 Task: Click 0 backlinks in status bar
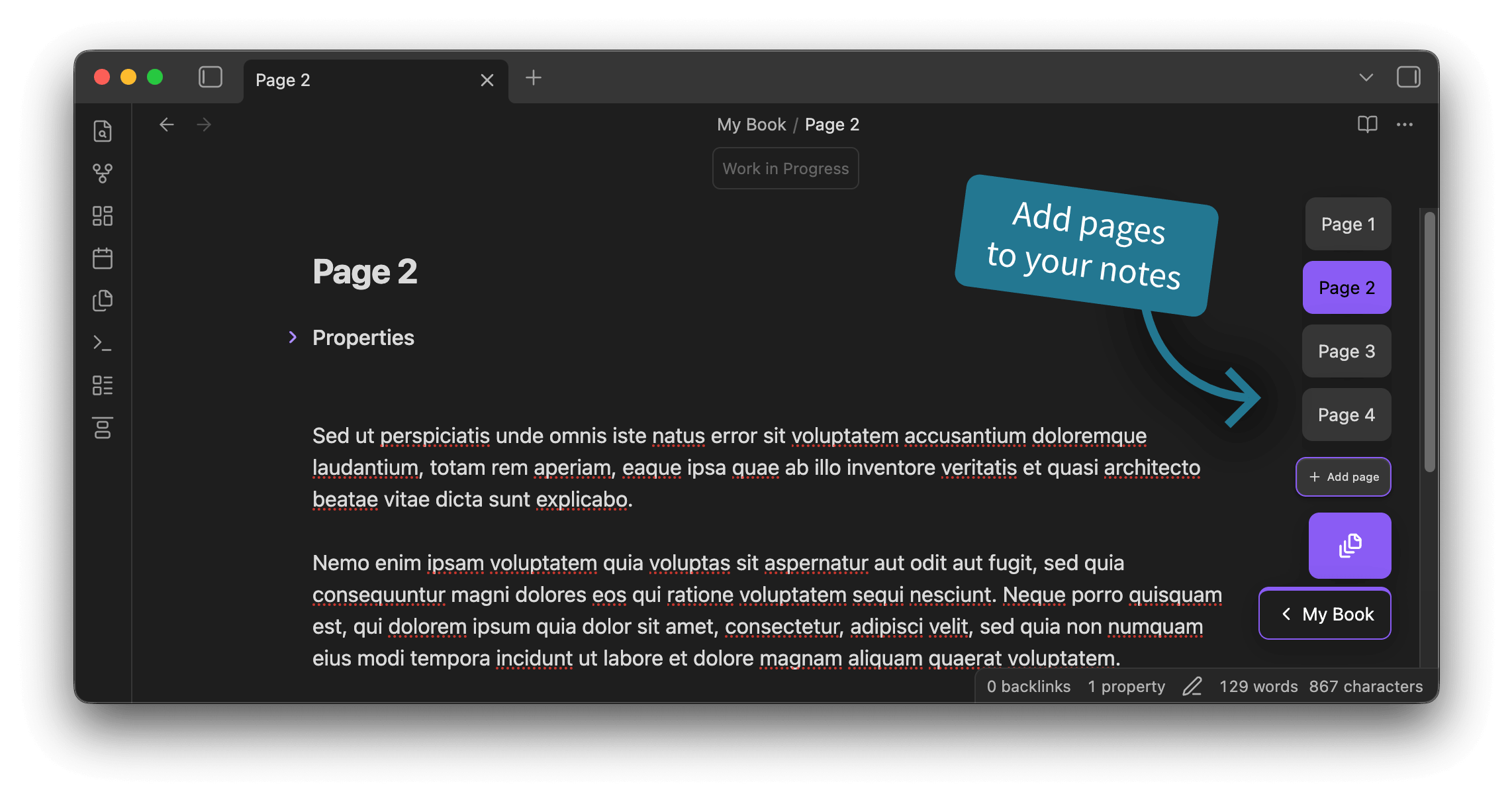1029,687
